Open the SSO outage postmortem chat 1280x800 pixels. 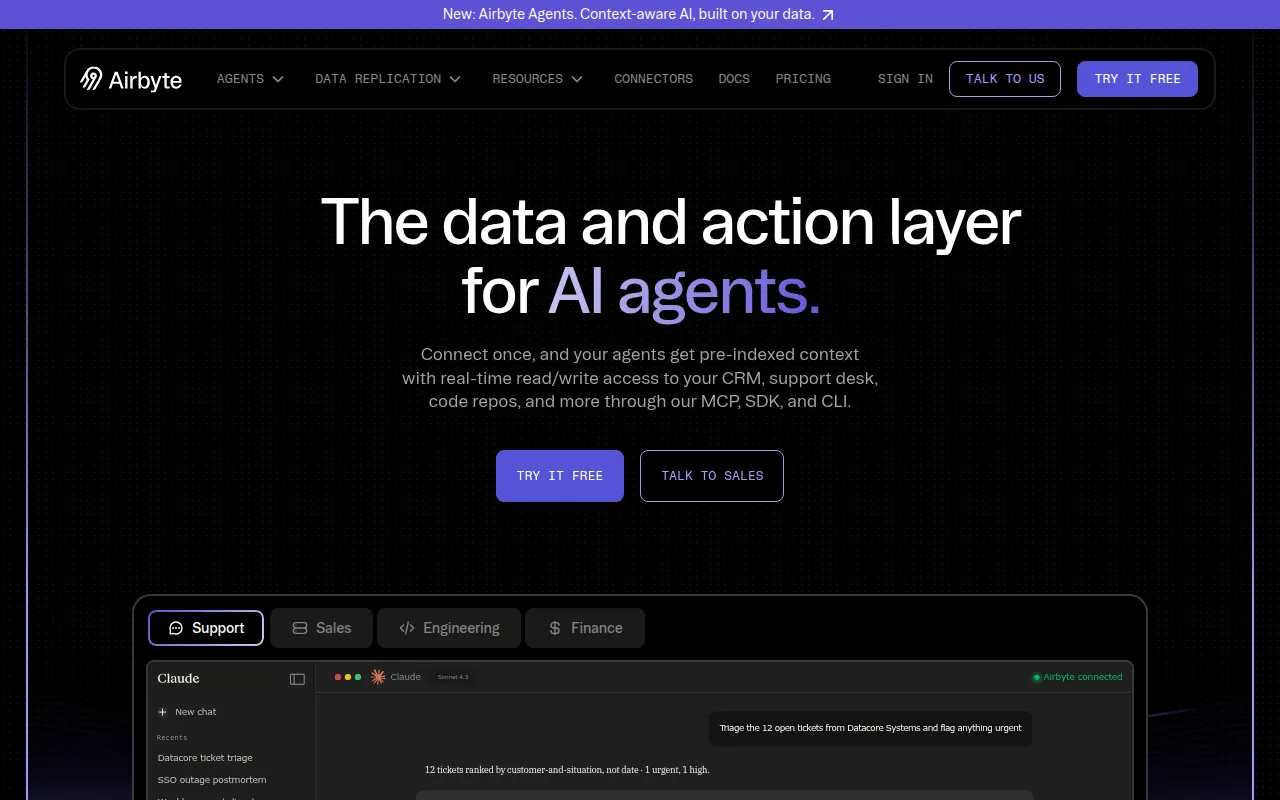[212, 780]
